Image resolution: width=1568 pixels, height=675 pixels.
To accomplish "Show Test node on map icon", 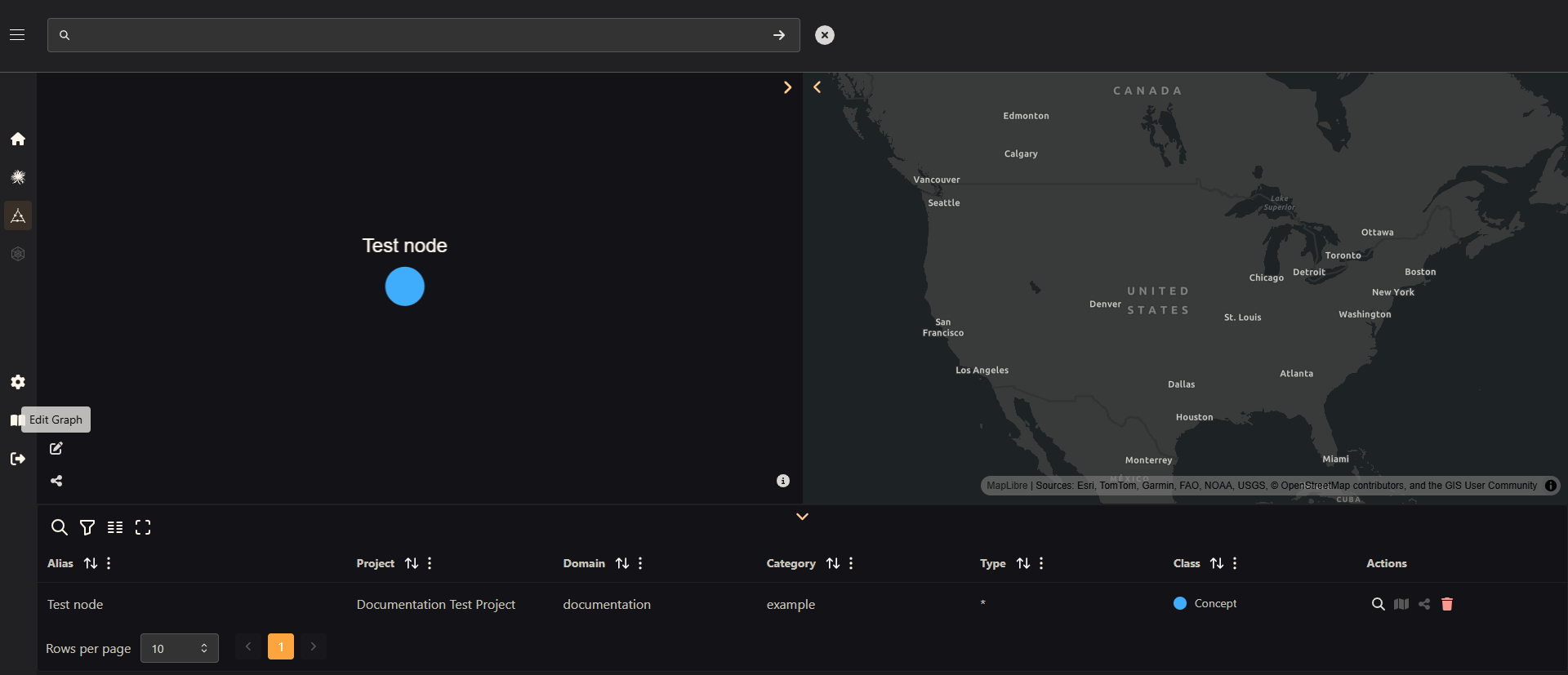I will 1401,604.
